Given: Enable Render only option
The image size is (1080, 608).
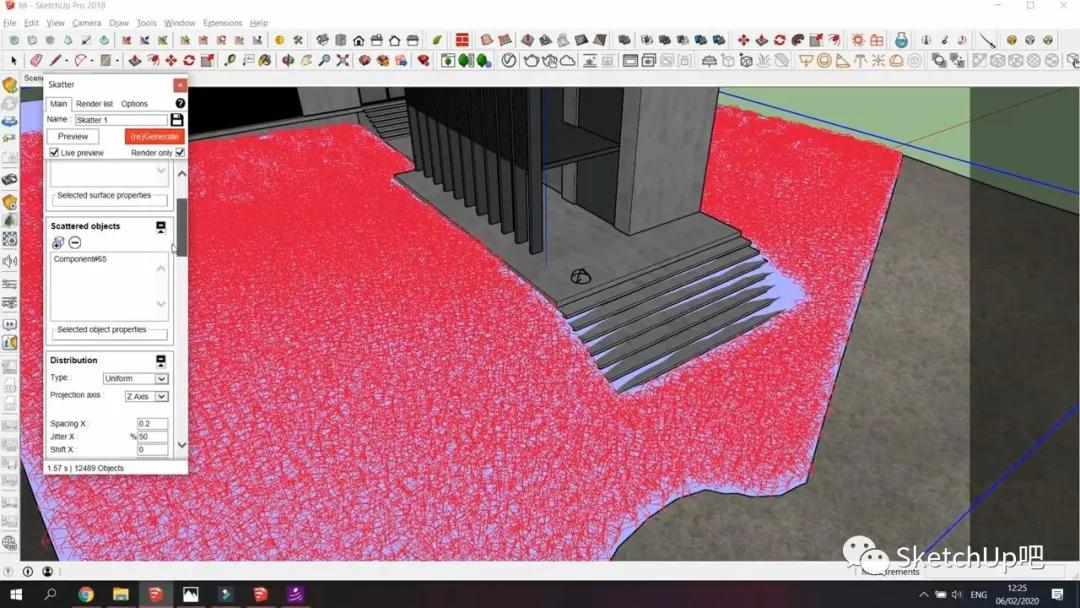Looking at the screenshot, I should pyautogui.click(x=180, y=152).
